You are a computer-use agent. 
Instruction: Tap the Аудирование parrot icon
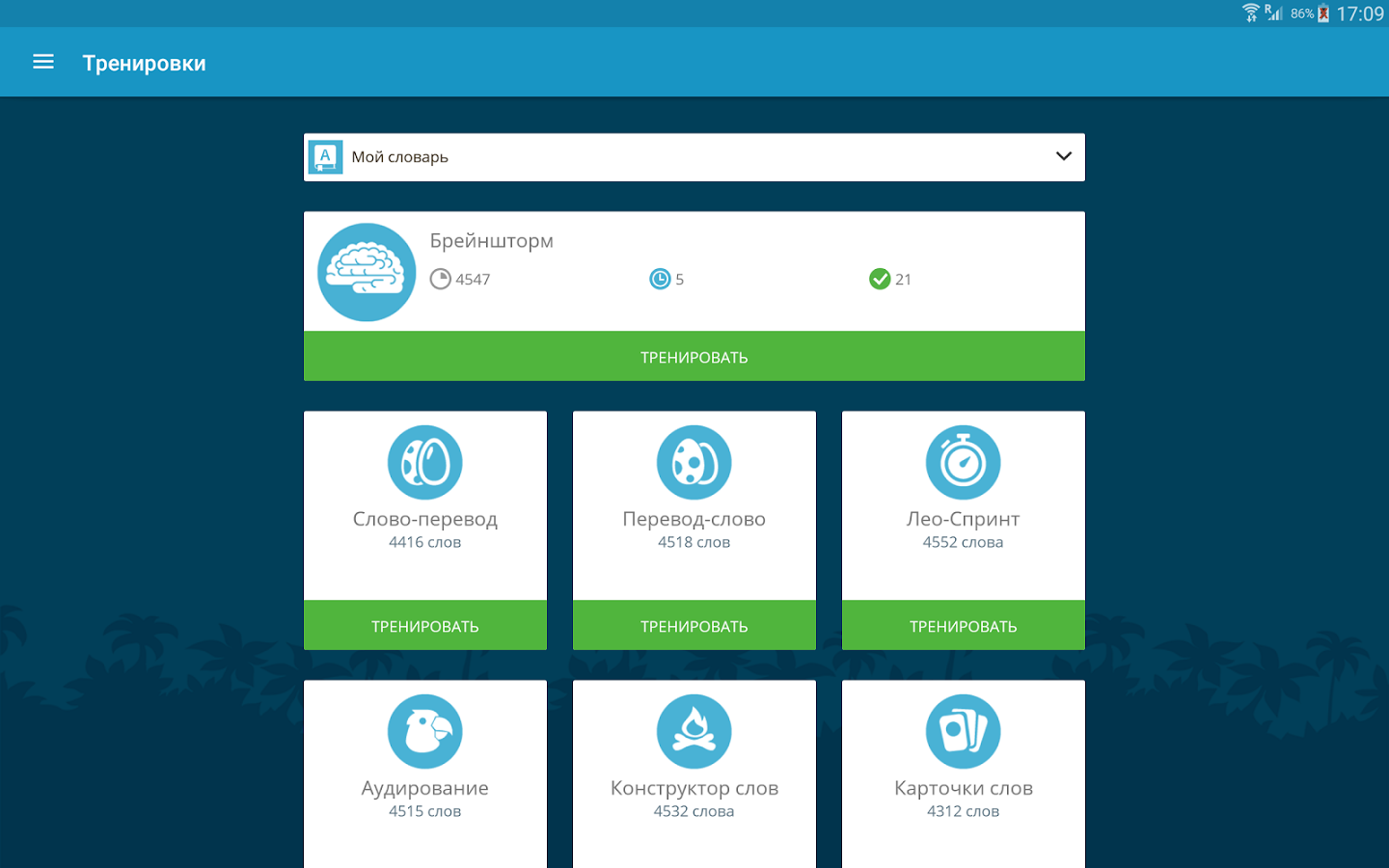point(425,732)
